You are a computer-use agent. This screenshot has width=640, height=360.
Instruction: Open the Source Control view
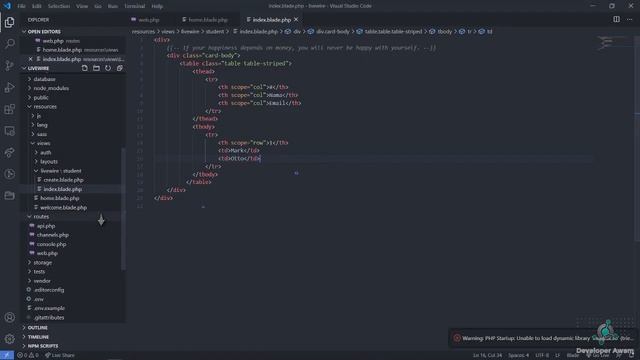[9, 65]
